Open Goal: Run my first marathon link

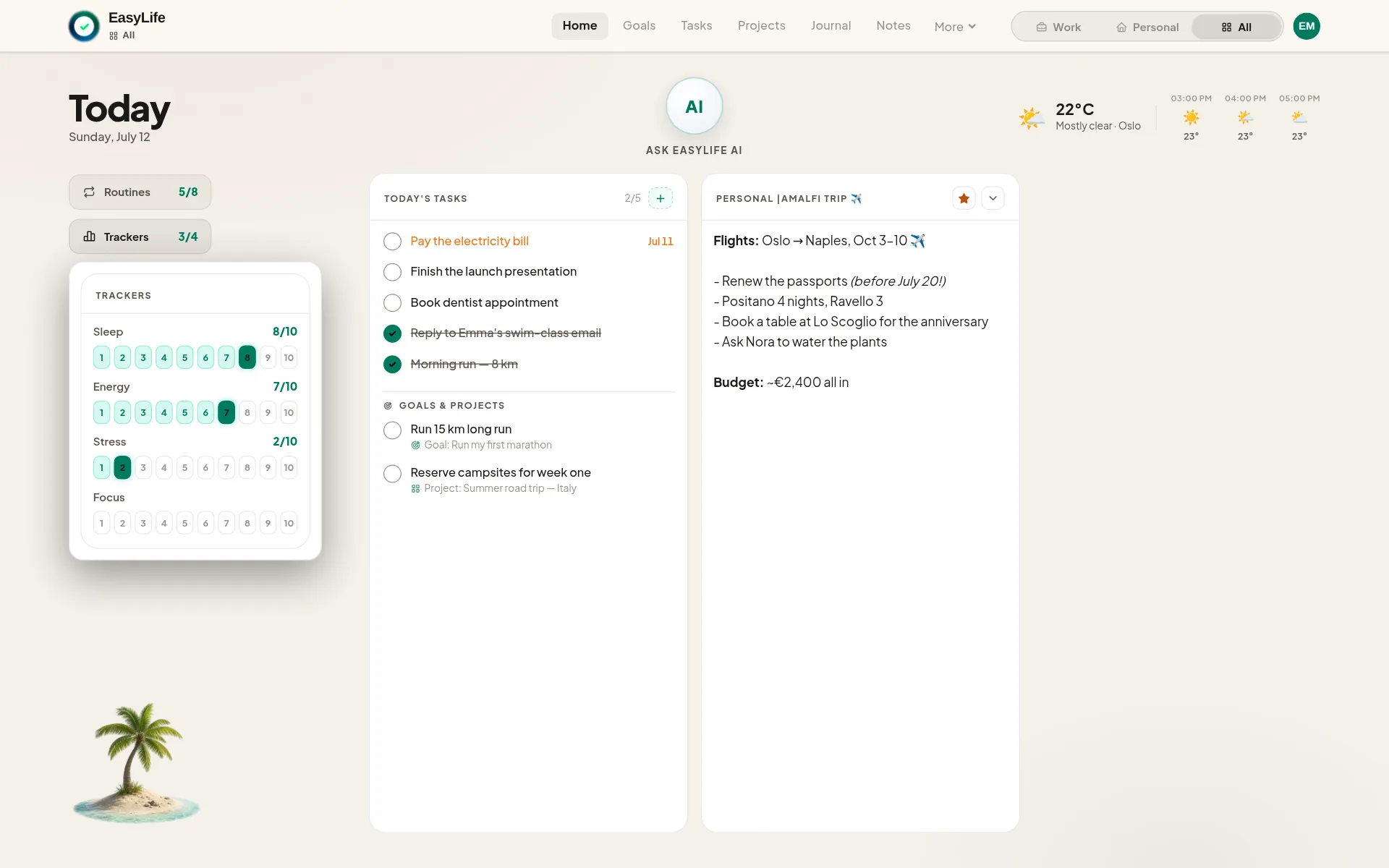click(488, 445)
